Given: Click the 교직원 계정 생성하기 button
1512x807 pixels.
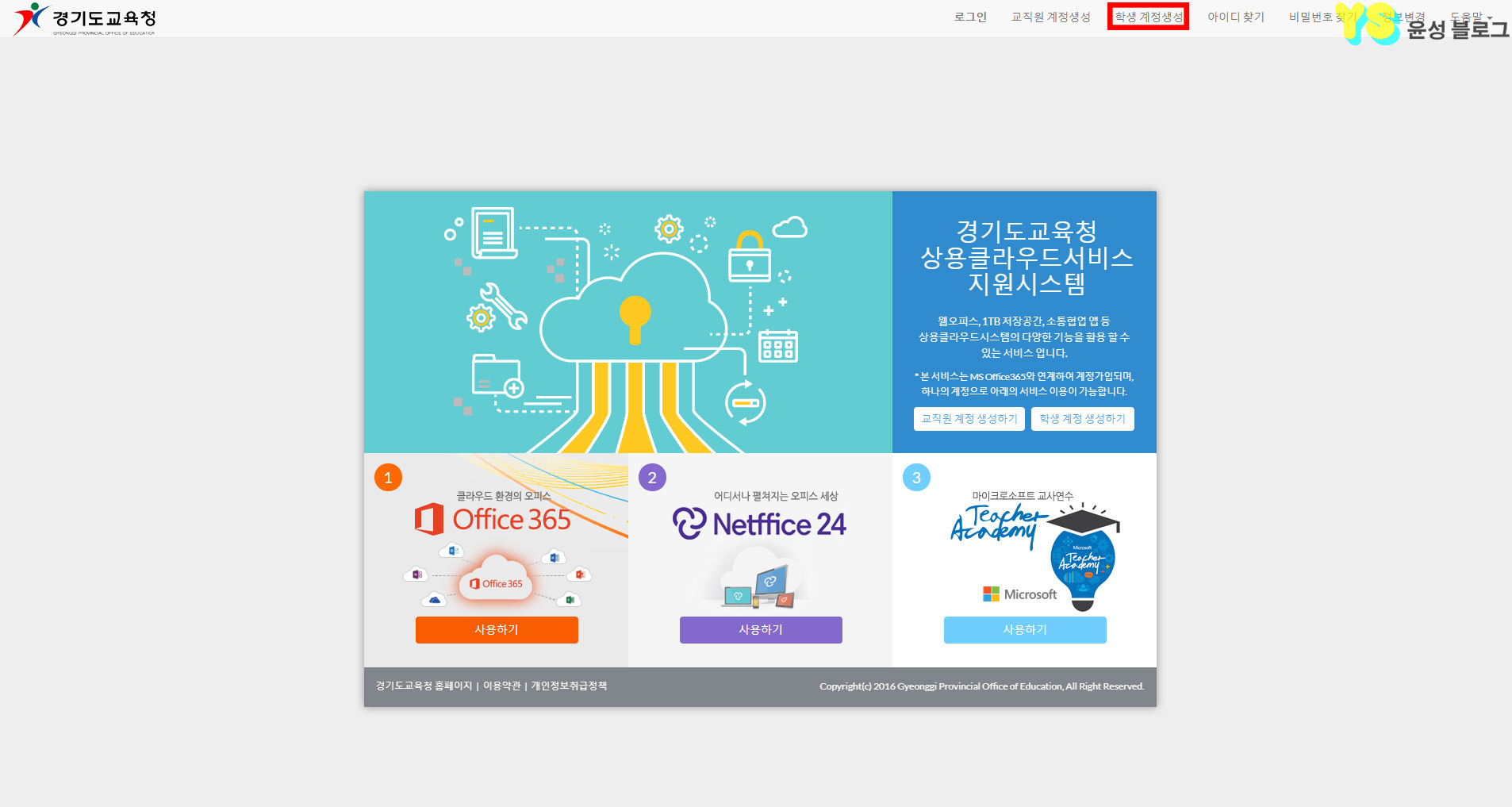Looking at the screenshot, I should coord(969,419).
